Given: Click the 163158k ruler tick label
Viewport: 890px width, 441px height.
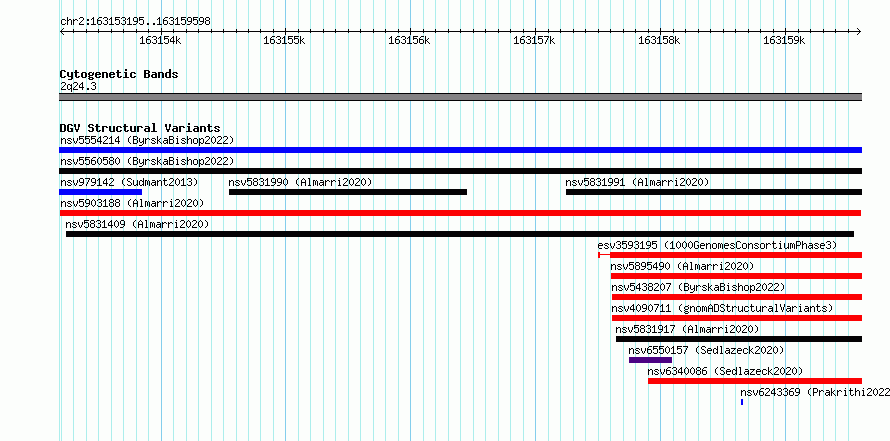Looking at the screenshot, I should (x=659, y=40).
